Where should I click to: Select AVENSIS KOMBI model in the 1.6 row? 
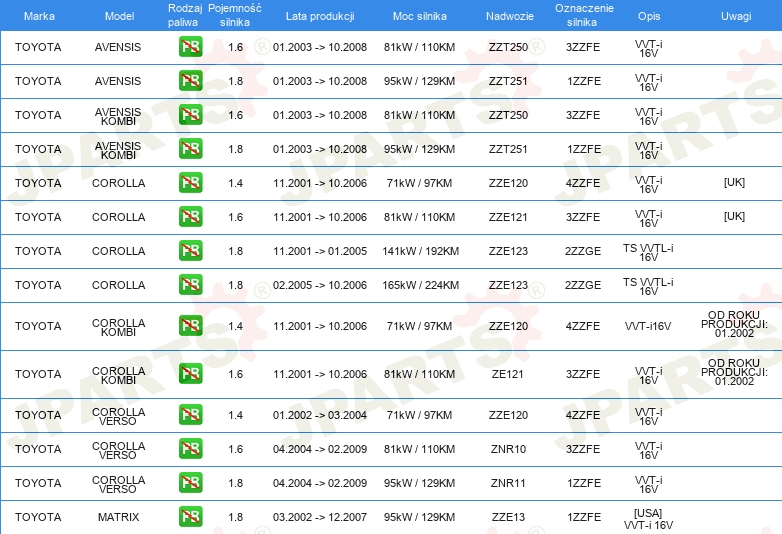[118, 116]
